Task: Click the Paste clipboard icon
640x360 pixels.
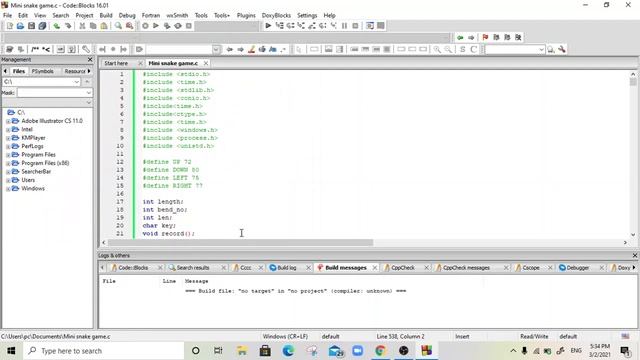Action: click(104, 26)
